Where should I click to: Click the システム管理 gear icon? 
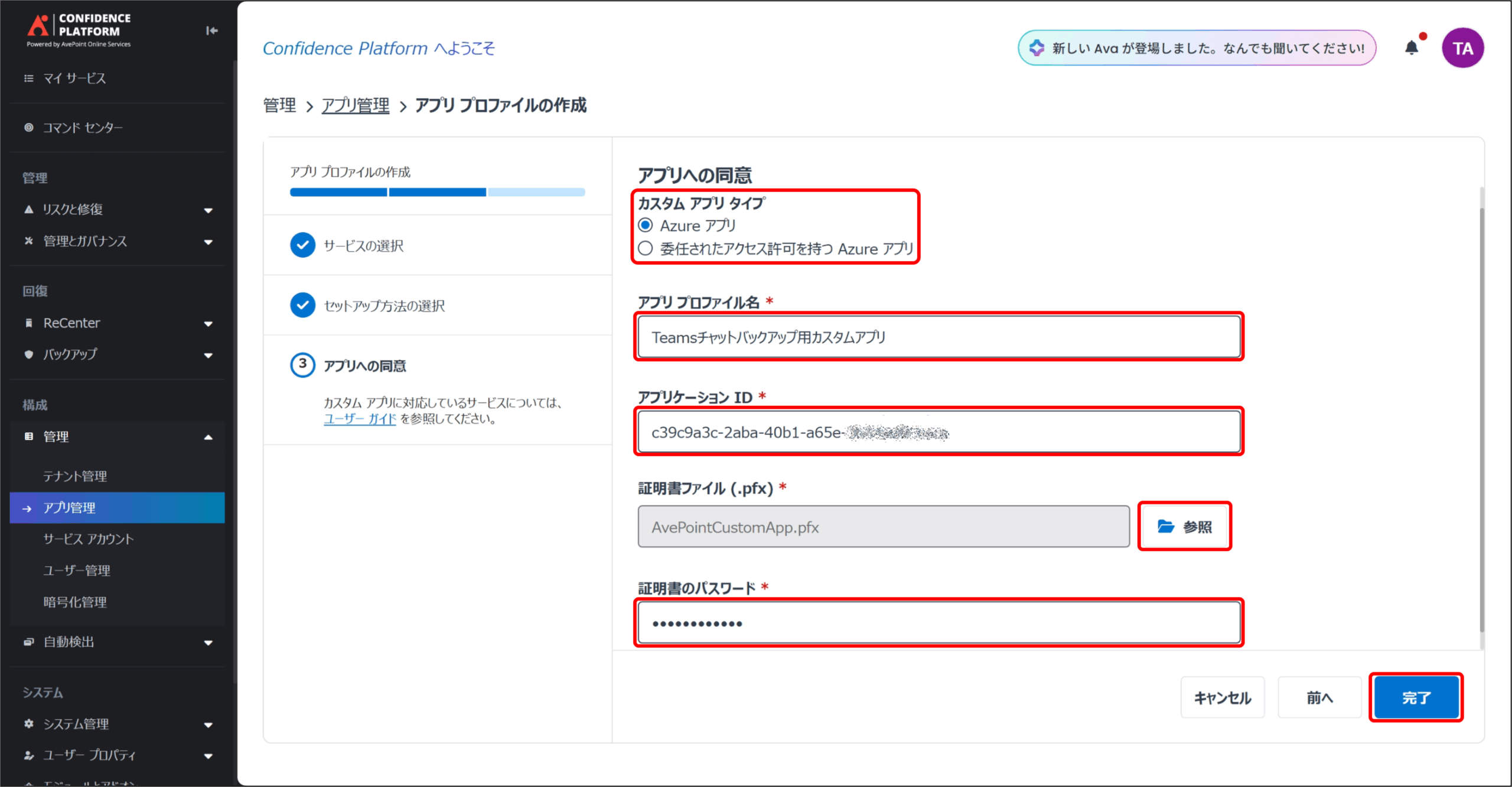point(28,723)
